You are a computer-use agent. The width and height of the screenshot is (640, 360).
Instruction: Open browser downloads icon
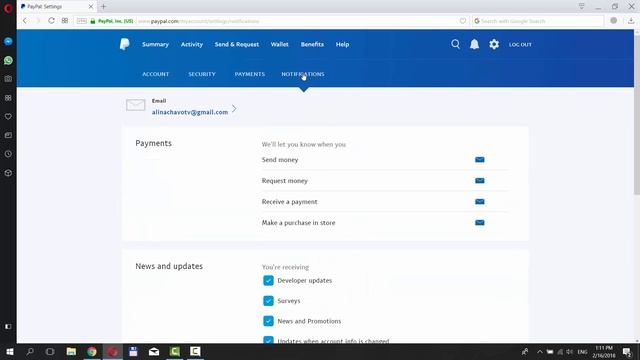click(631, 21)
